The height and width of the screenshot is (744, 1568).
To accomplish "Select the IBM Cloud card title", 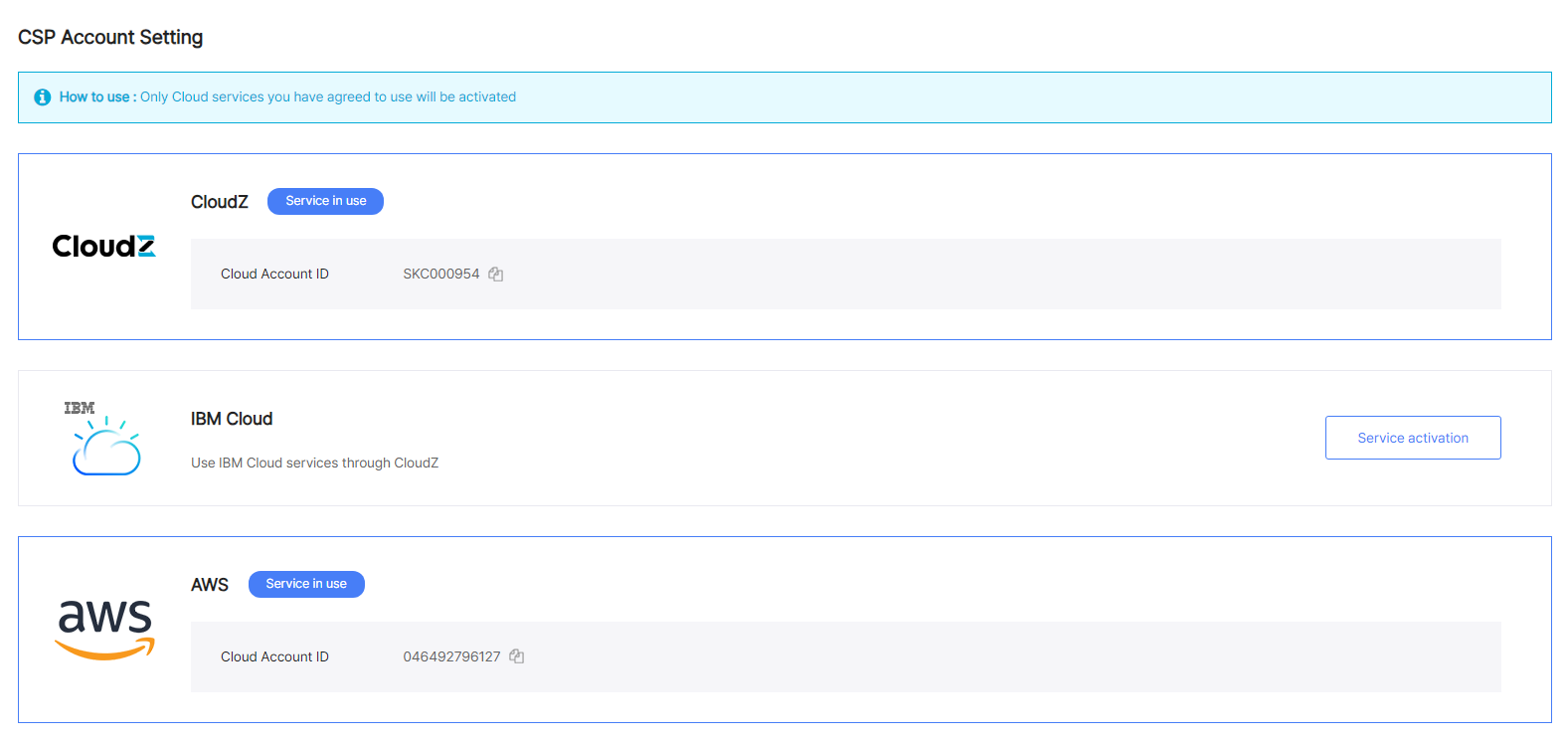I will pyautogui.click(x=232, y=419).
